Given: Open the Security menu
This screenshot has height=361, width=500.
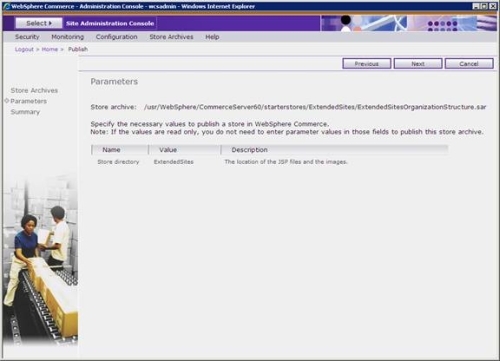Looking at the screenshot, I should 27,37.
